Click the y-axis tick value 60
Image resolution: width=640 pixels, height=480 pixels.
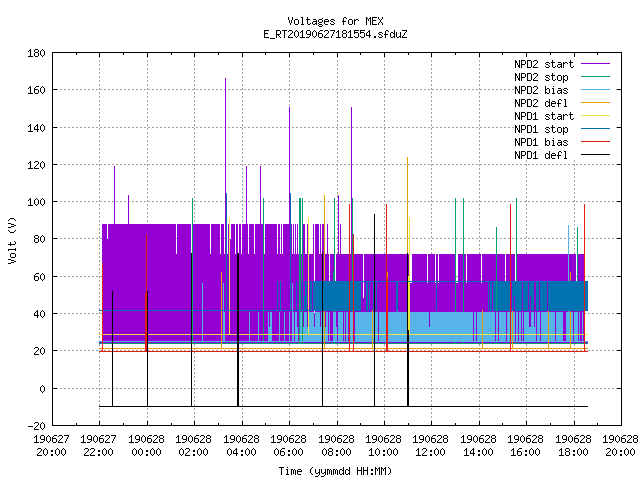pyautogui.click(x=39, y=277)
